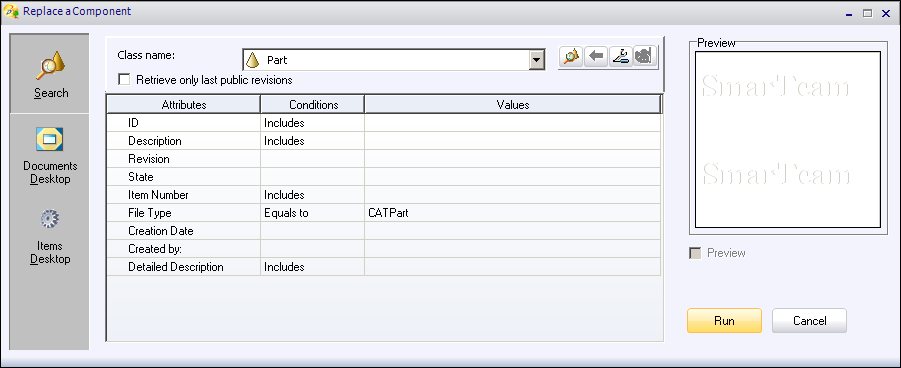
Task: Click the drawing-tools editor toolbar icon
Action: point(621,57)
